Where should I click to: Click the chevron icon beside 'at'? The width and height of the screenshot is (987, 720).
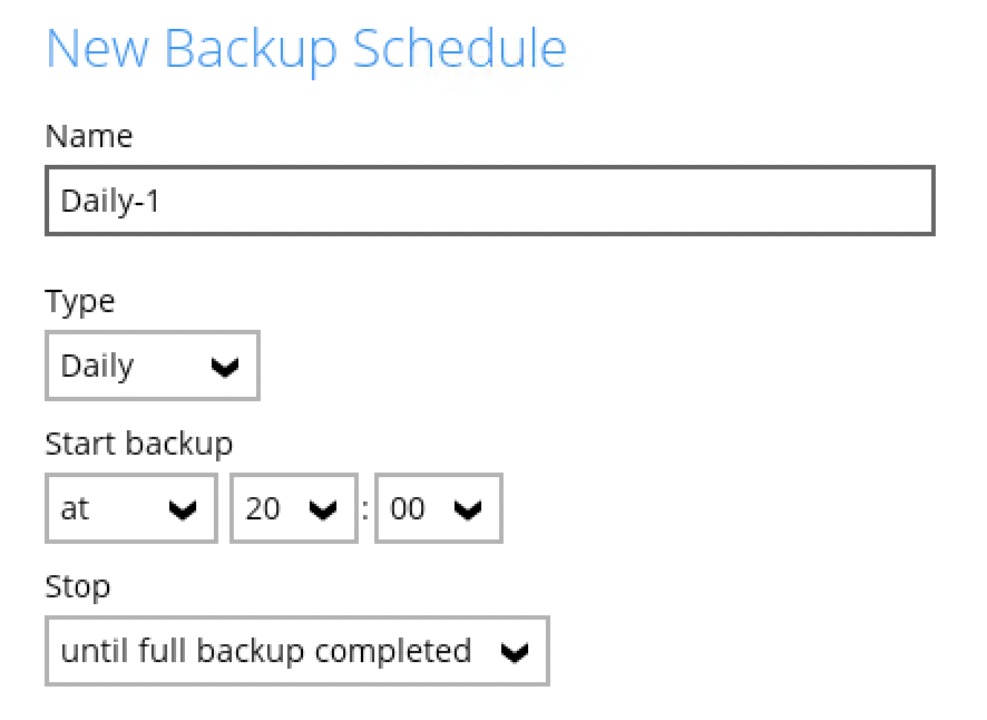pos(182,511)
